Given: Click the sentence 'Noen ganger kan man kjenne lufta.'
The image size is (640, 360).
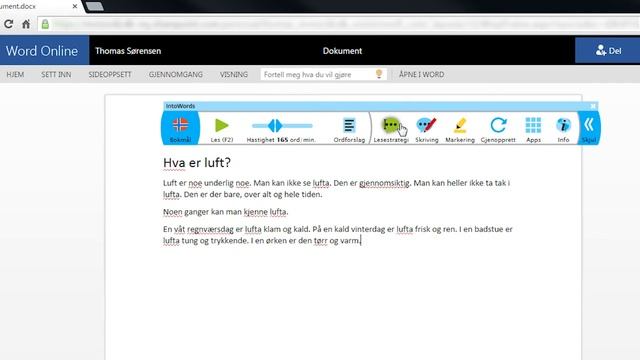Looking at the screenshot, I should click(x=226, y=212).
